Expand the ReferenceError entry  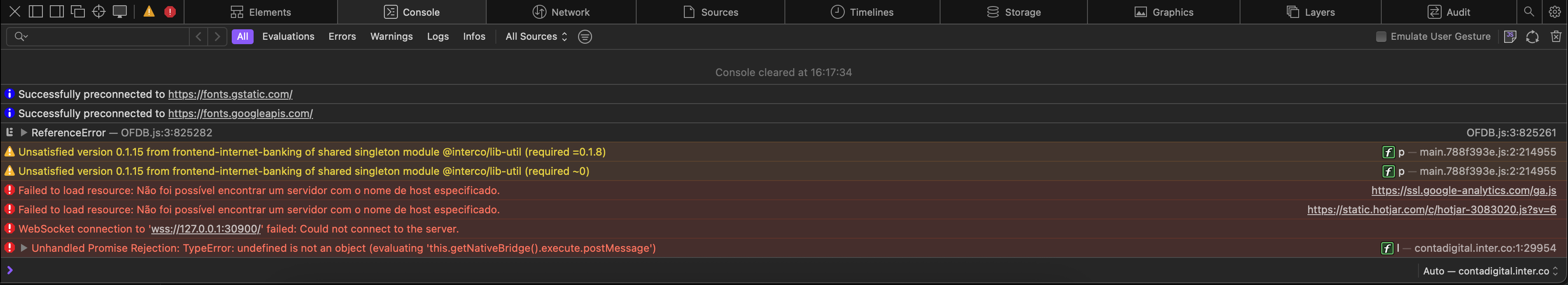(x=24, y=132)
